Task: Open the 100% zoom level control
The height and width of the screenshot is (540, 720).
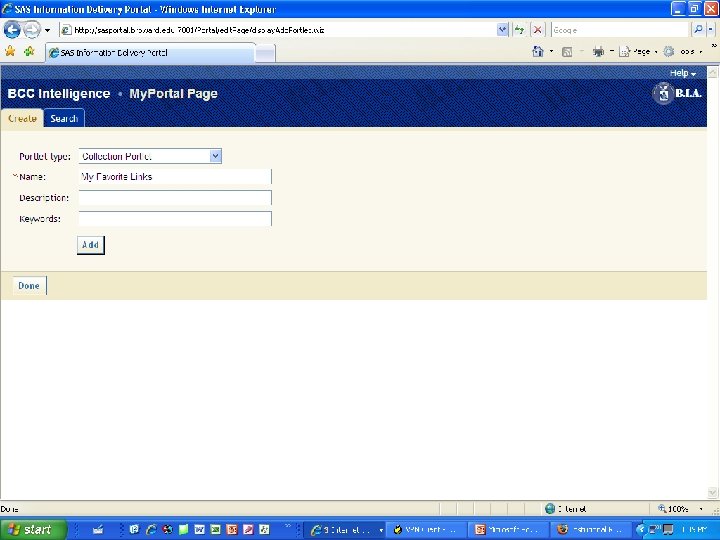Action: [x=681, y=509]
